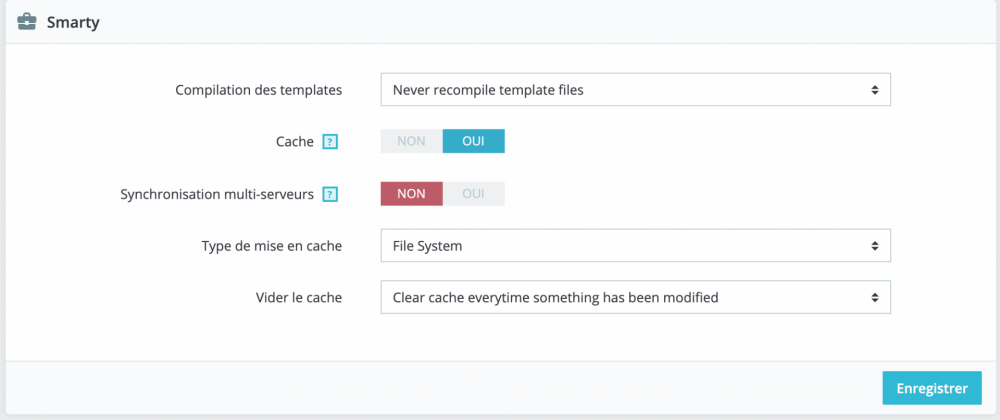Open Vider le cache dropdown

[635, 297]
